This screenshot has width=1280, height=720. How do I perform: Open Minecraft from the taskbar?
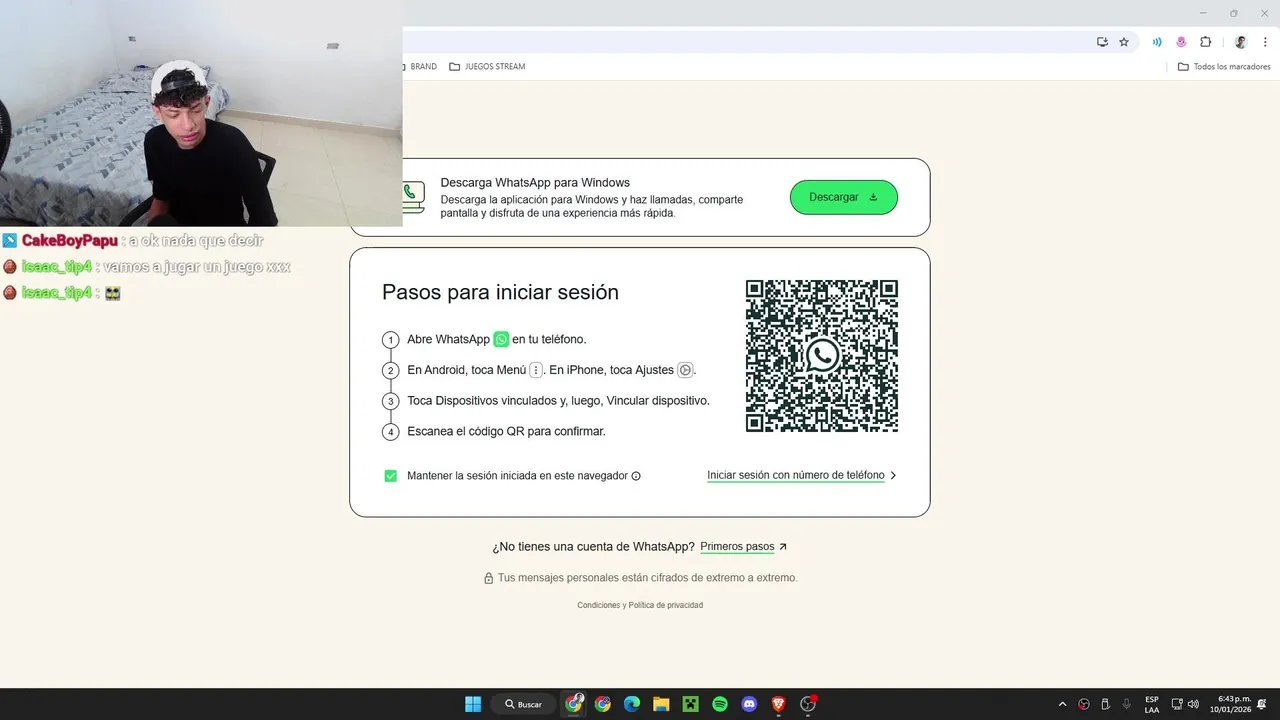click(691, 704)
